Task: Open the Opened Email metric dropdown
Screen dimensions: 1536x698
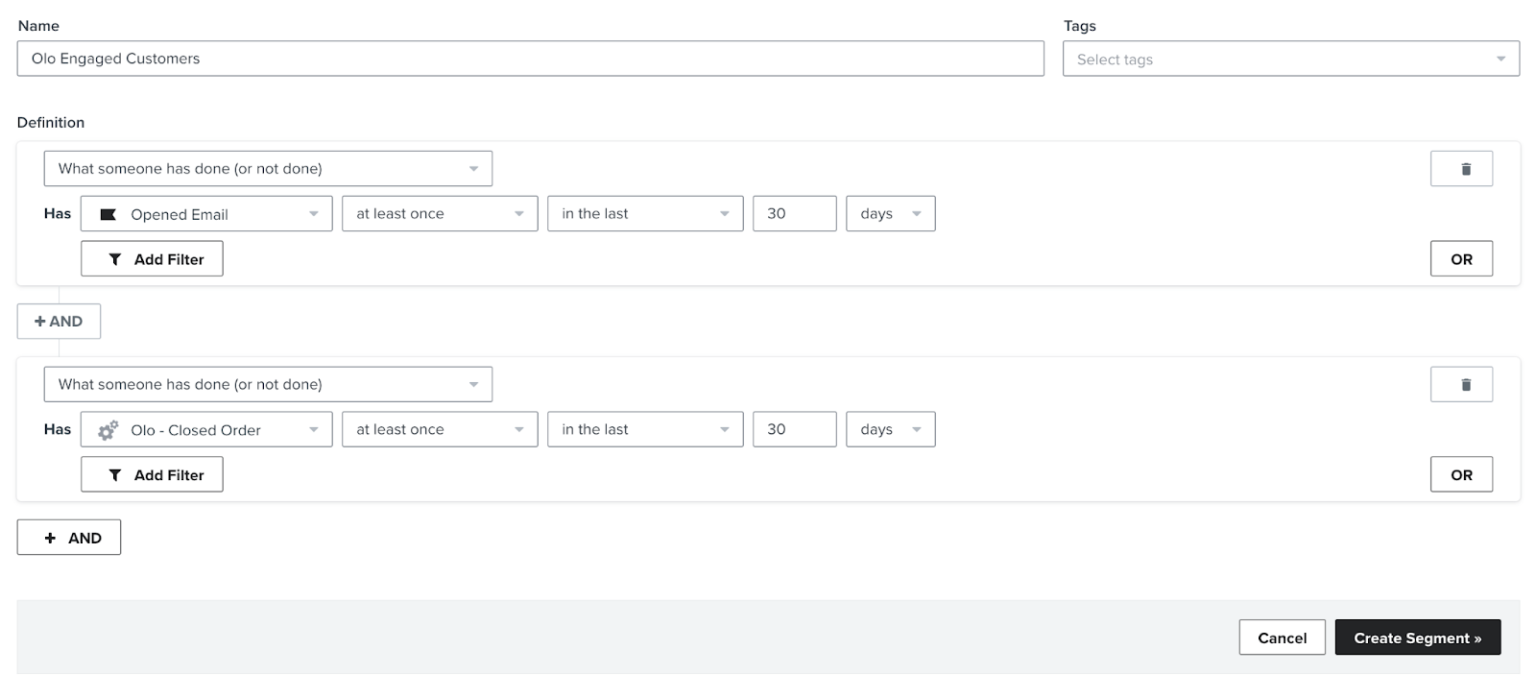Action: click(x=205, y=213)
